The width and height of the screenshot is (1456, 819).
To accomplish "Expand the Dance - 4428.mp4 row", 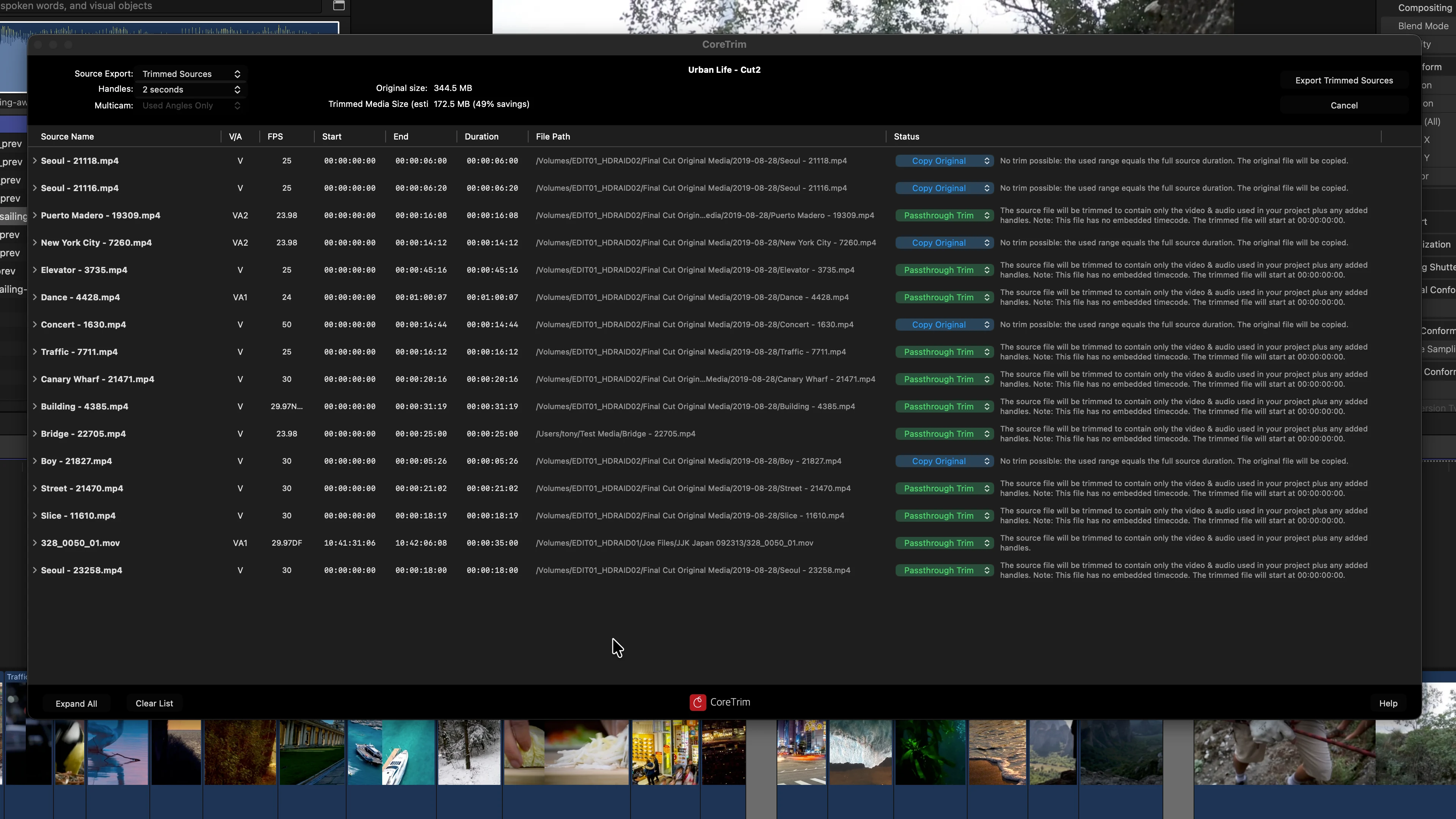I will [x=35, y=297].
